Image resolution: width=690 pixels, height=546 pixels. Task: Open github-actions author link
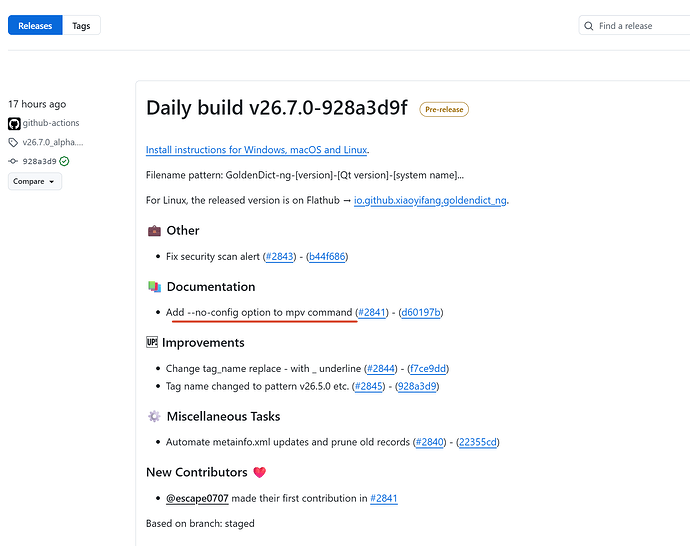click(x=51, y=123)
